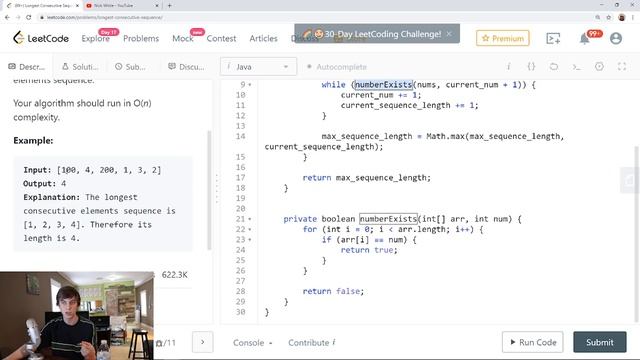Submit the solution
The width and height of the screenshot is (640, 360).
(x=600, y=342)
